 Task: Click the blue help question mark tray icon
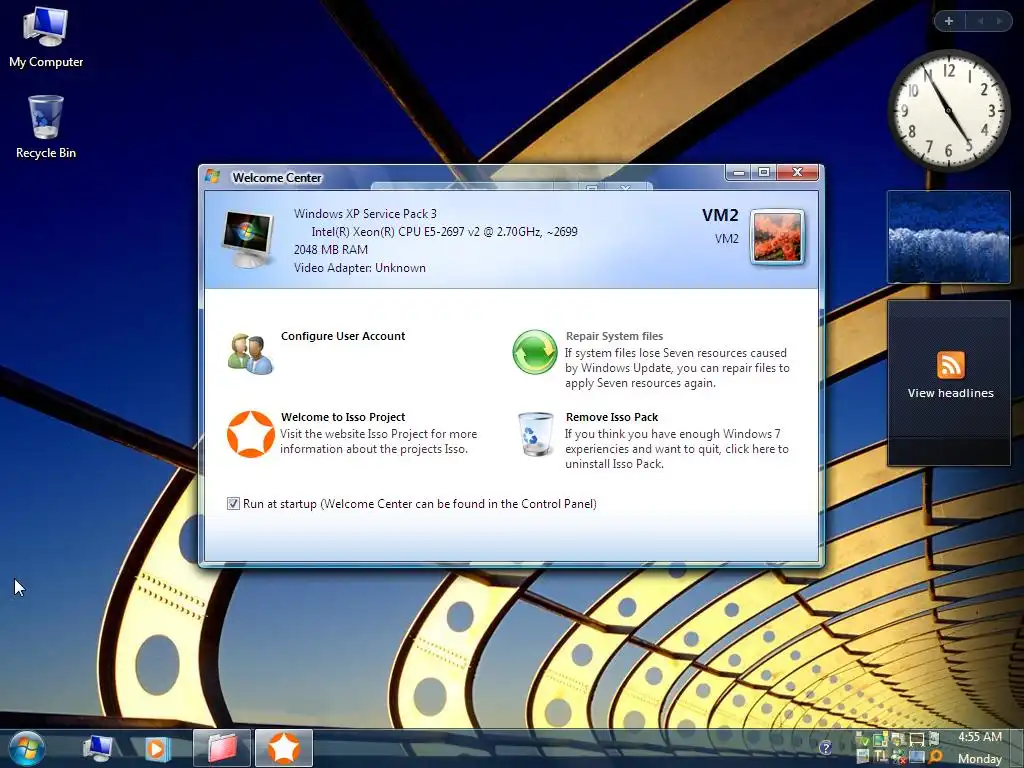click(825, 748)
